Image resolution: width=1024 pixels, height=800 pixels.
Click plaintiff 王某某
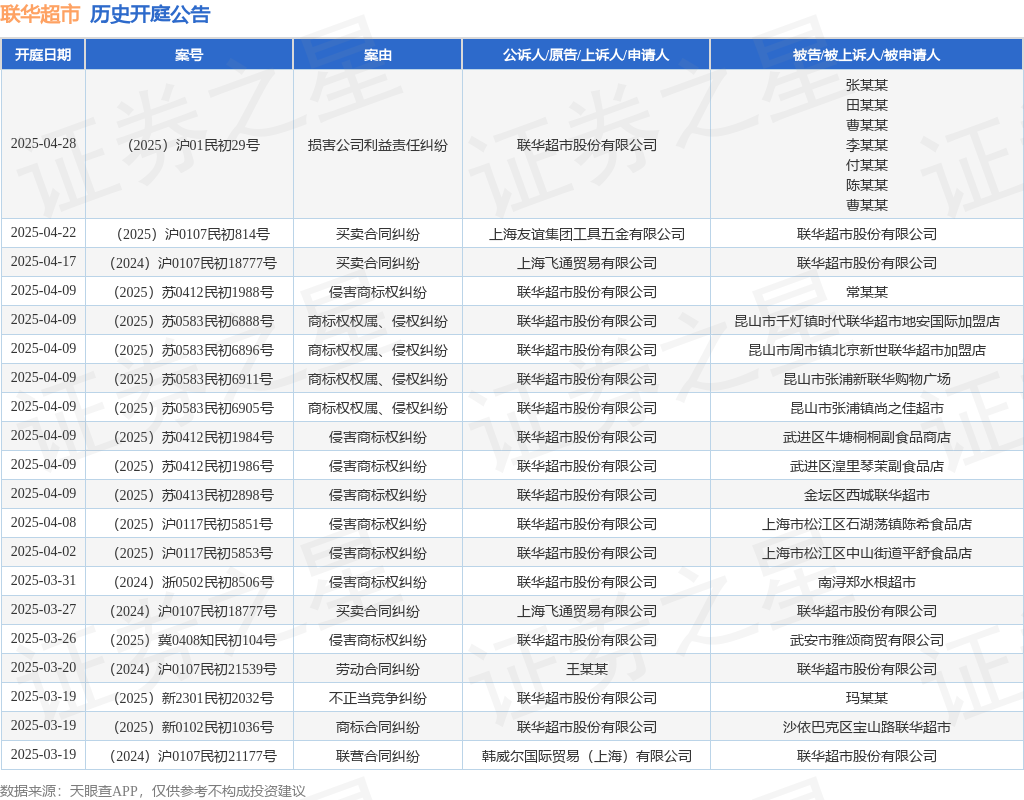tap(586, 669)
